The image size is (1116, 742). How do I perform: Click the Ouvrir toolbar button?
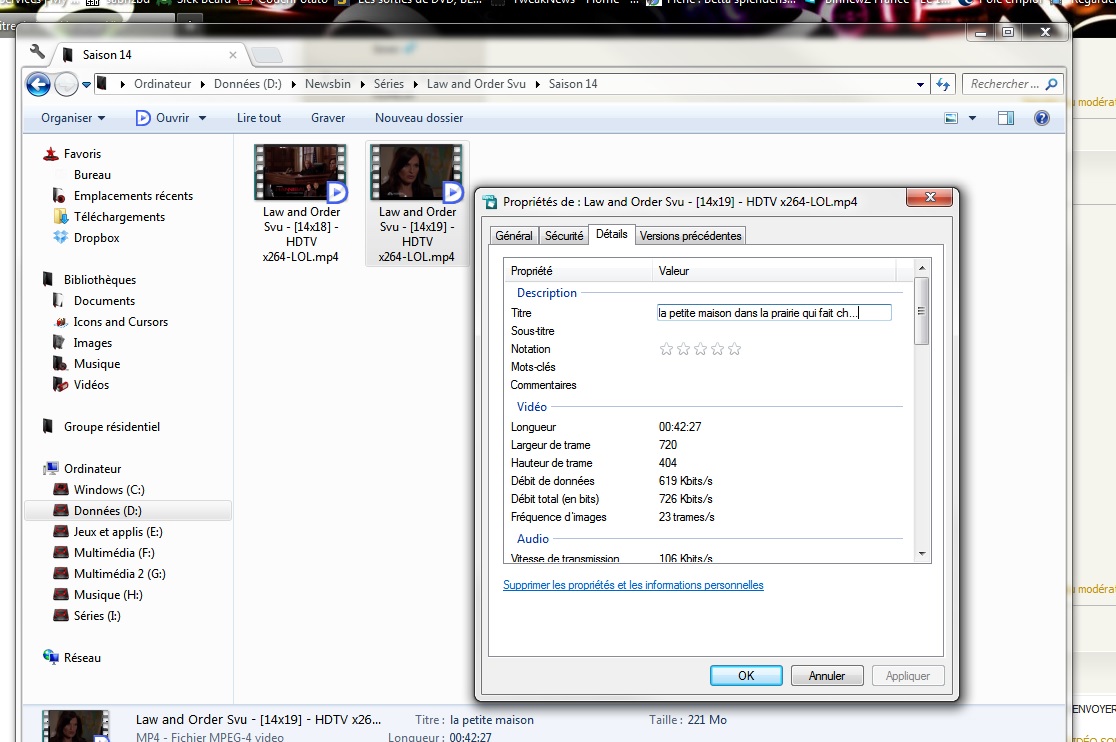163,118
